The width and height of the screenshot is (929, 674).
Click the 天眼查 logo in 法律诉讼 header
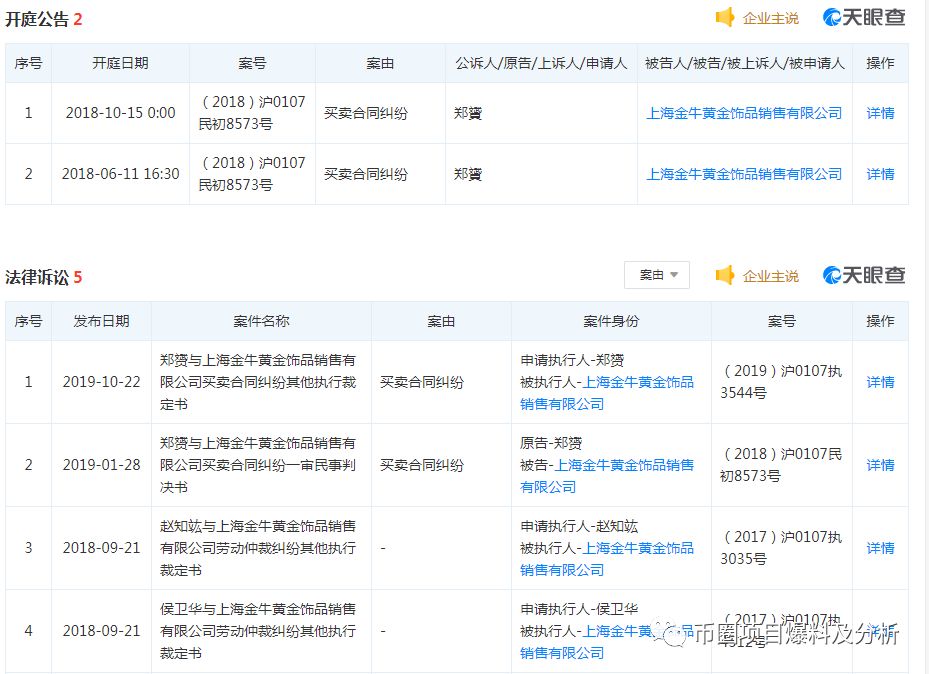(x=864, y=275)
